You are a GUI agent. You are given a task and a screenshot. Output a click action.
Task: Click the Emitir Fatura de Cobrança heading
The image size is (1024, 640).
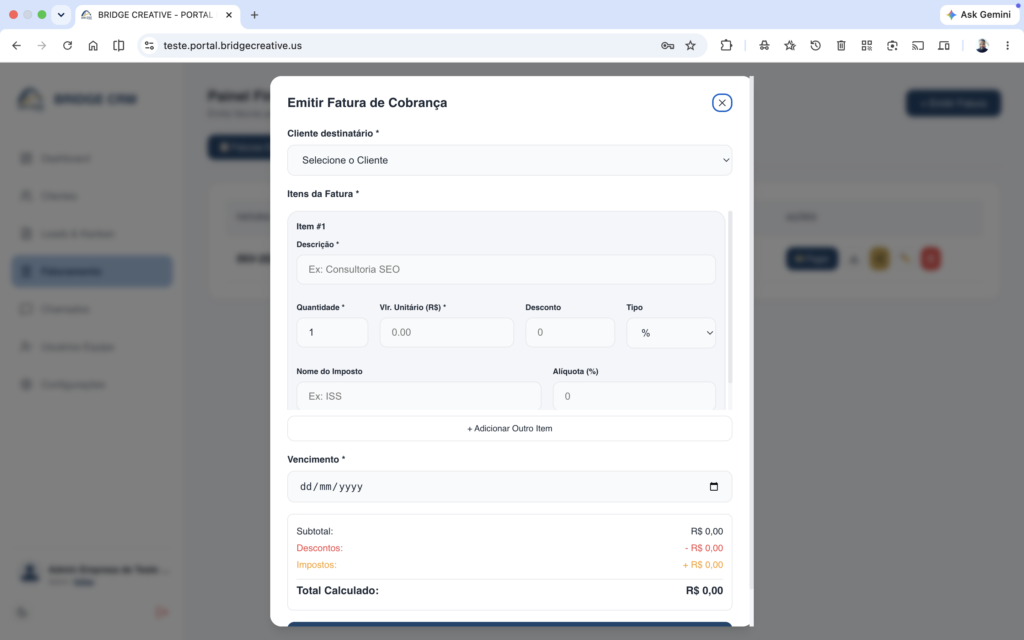coord(367,103)
